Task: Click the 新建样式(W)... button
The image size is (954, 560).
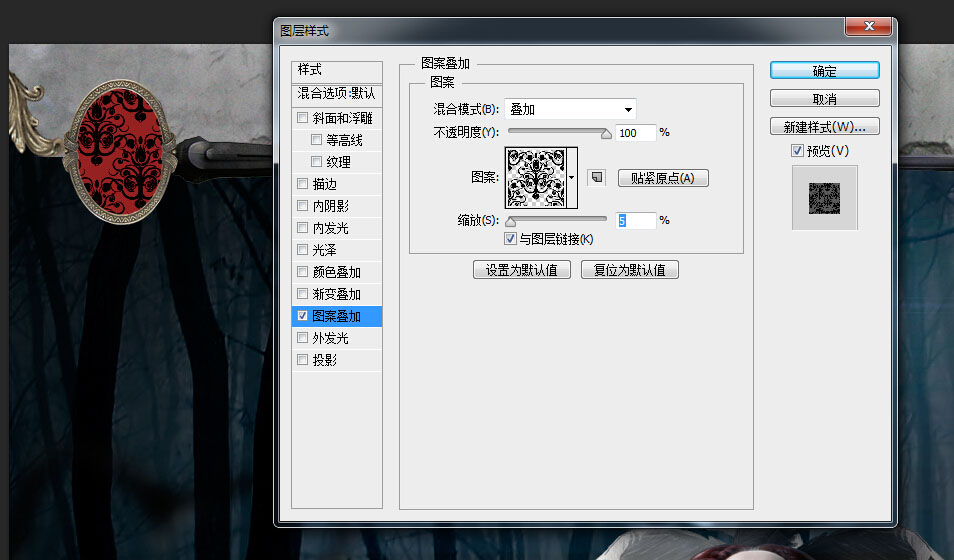Action: (x=824, y=127)
